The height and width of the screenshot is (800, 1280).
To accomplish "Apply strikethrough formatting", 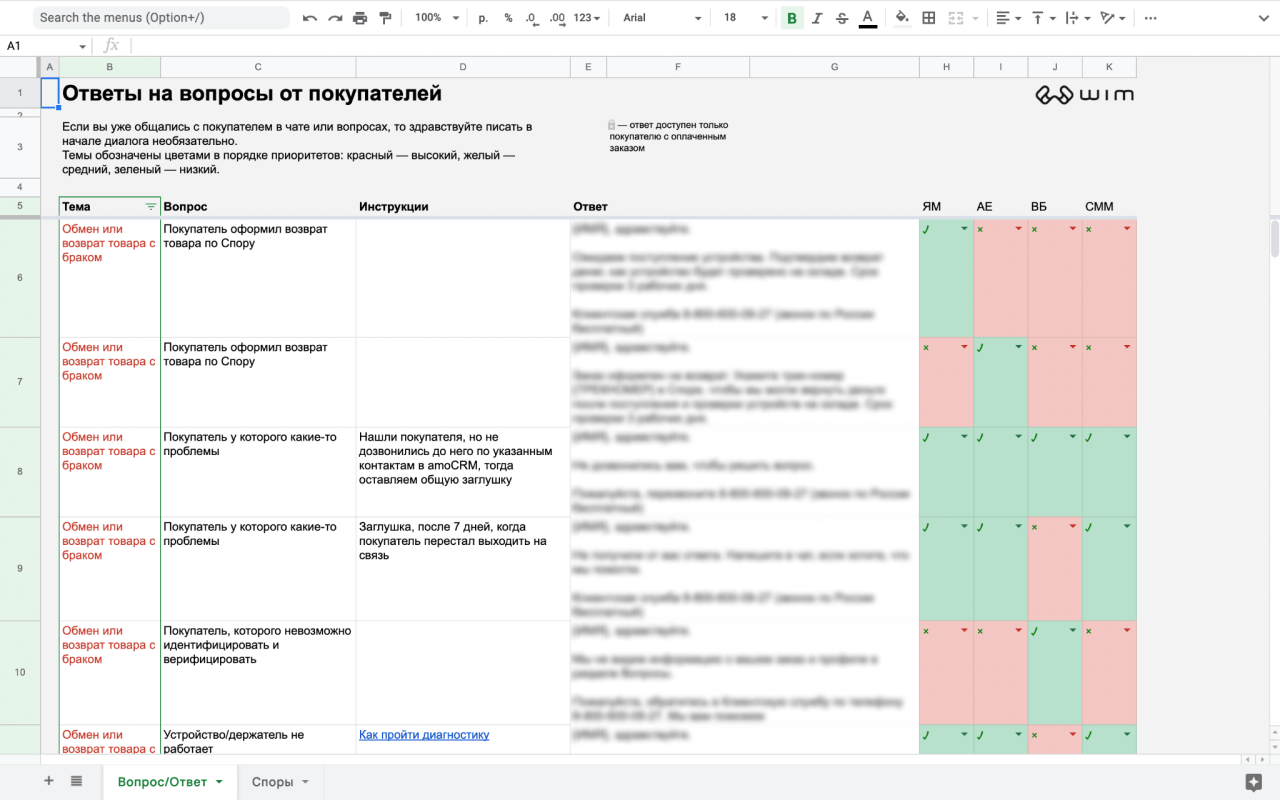I will point(842,18).
